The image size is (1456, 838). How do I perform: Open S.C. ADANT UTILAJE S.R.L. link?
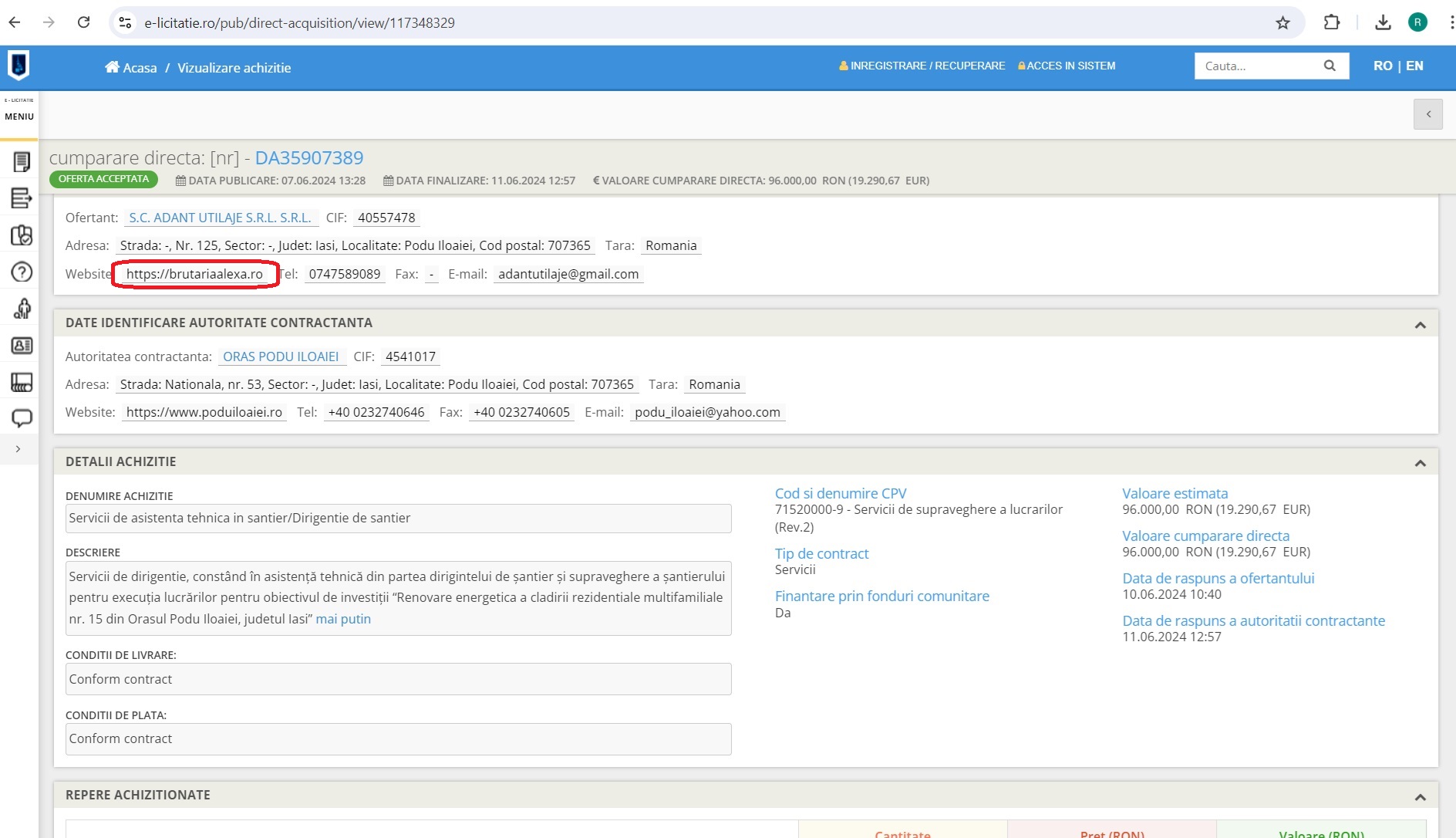[x=220, y=218]
